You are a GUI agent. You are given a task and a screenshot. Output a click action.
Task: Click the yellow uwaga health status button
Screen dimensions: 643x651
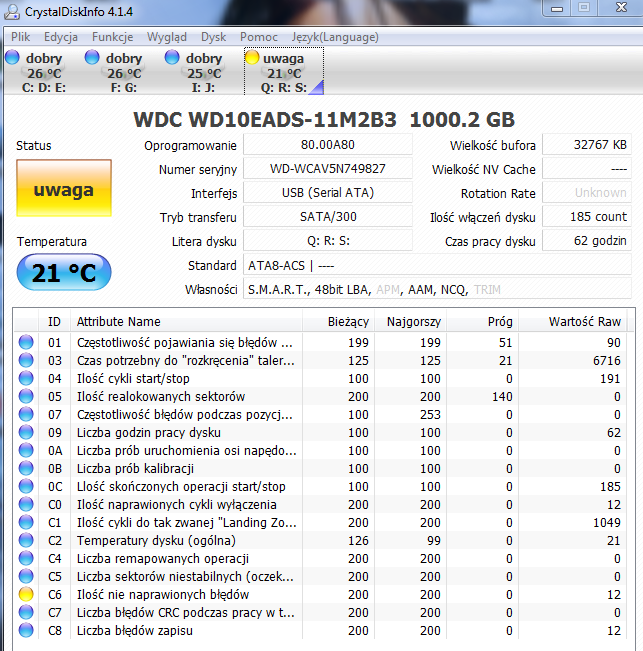point(63,189)
